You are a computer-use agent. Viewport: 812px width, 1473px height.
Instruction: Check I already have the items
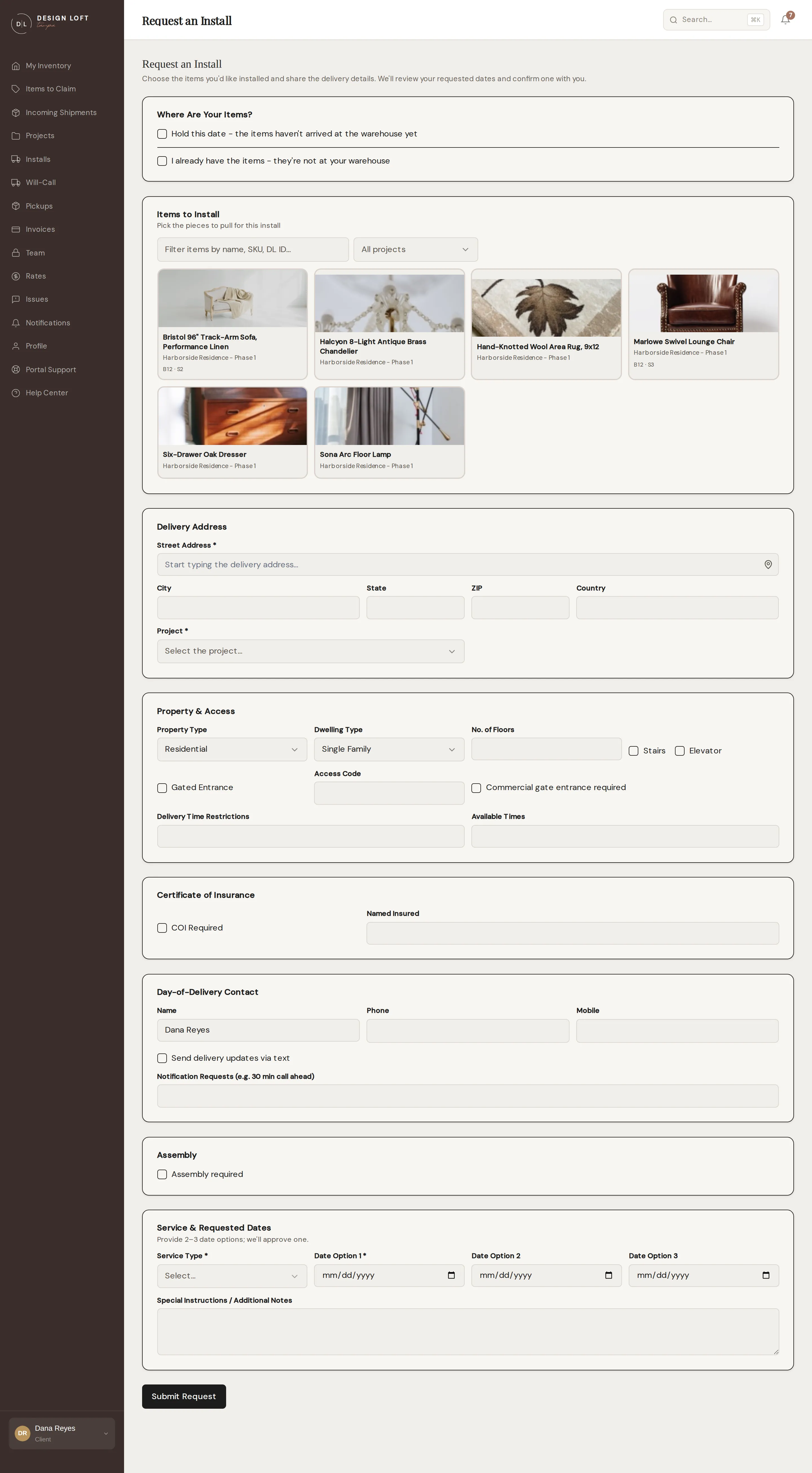162,161
